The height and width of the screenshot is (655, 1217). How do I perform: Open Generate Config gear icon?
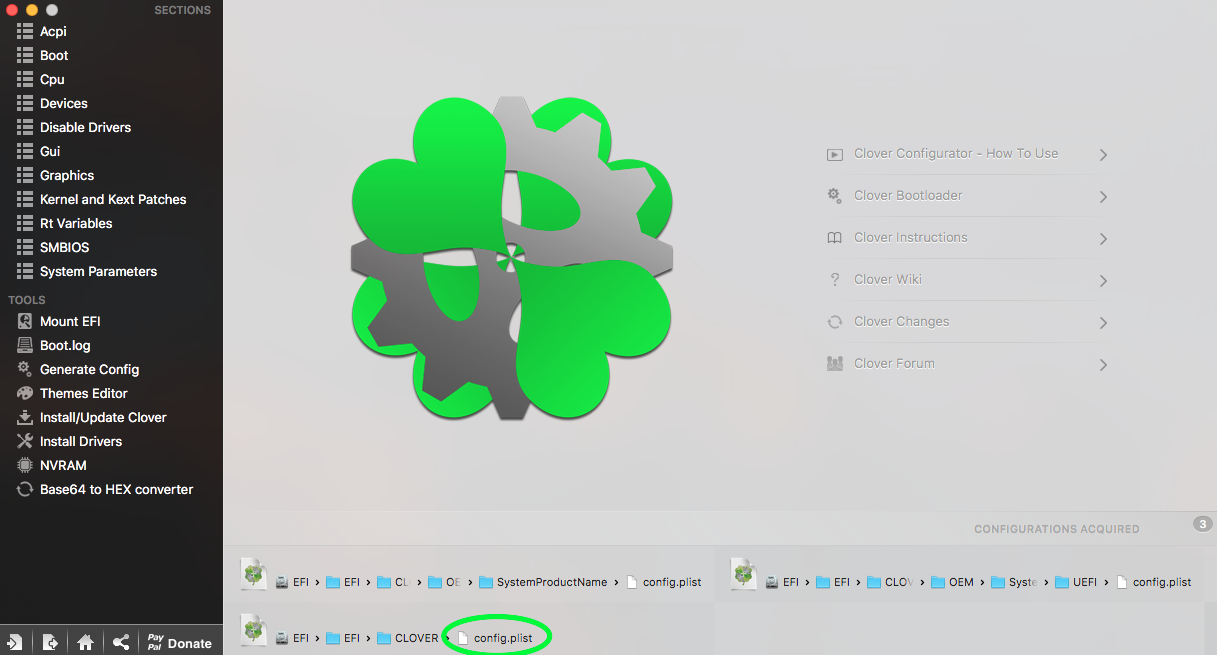click(25, 369)
